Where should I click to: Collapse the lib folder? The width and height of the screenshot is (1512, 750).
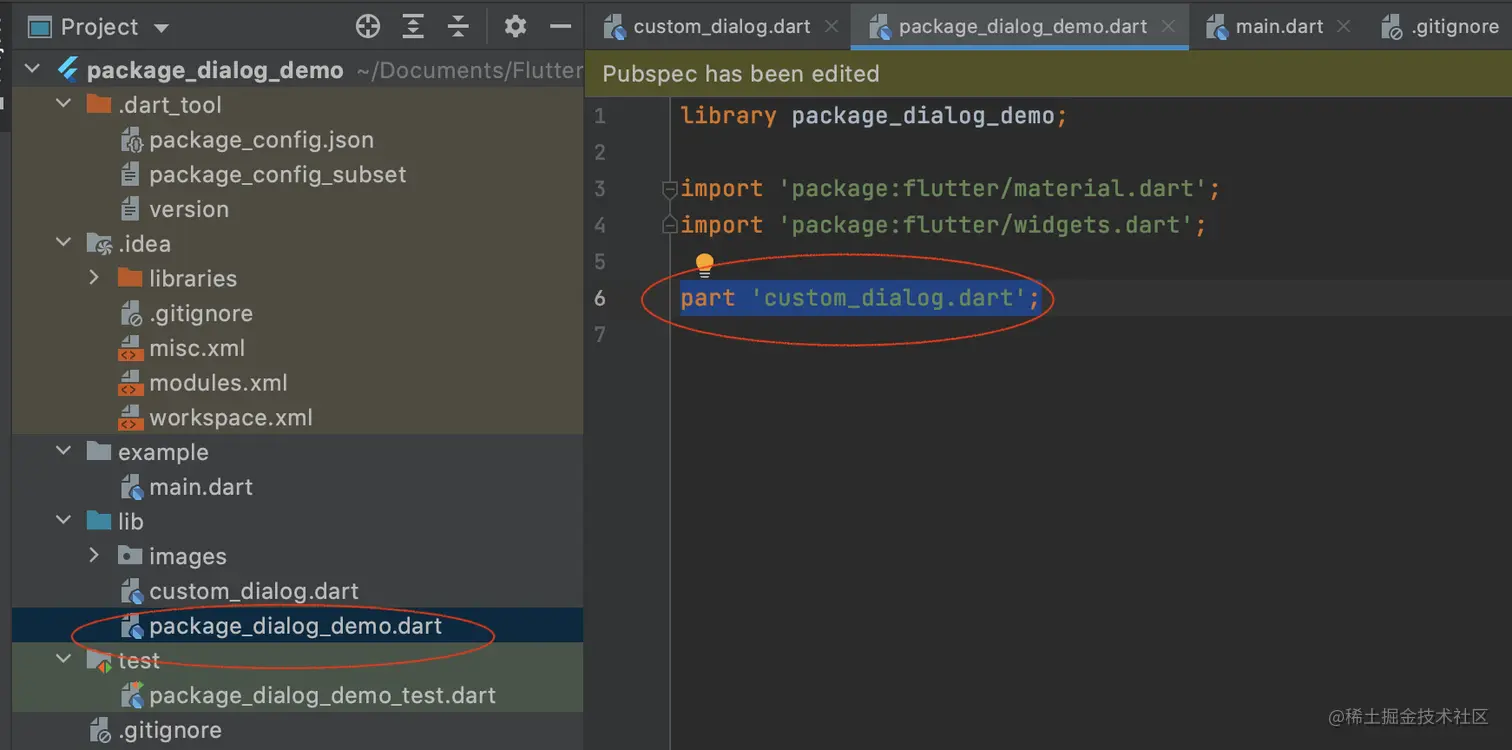point(63,520)
